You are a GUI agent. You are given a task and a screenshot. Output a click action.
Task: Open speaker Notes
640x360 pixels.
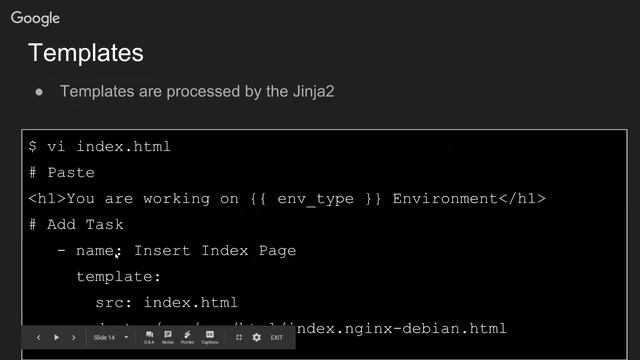pyautogui.click(x=168, y=337)
